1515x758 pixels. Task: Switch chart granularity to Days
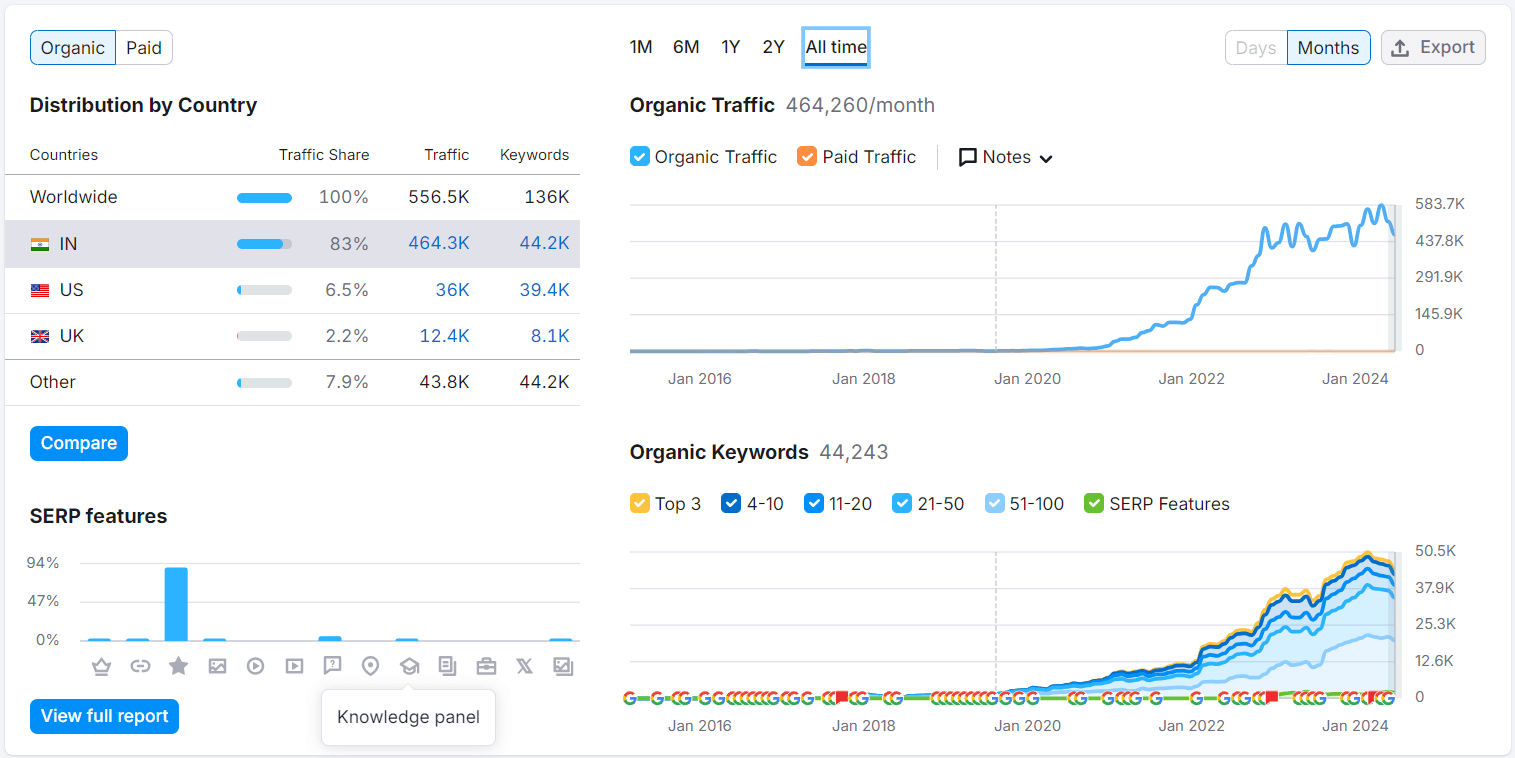(x=1255, y=48)
